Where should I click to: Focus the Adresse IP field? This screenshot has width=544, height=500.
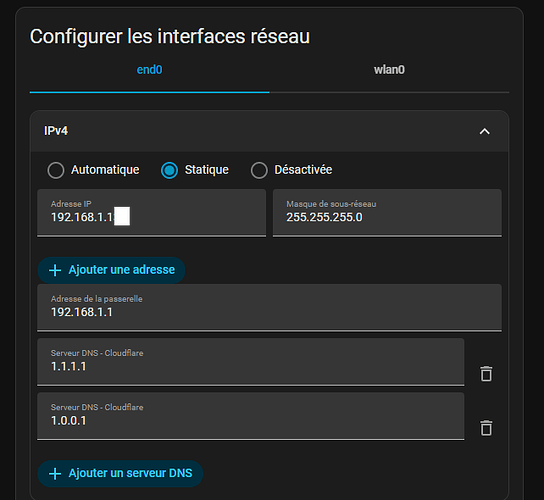pyautogui.click(x=152, y=213)
